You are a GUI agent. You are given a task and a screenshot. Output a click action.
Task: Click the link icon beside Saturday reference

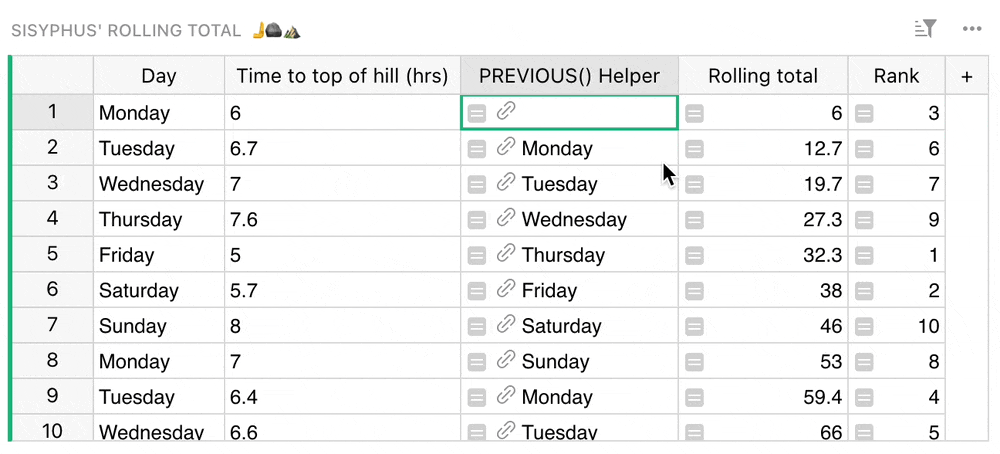[x=506, y=325]
